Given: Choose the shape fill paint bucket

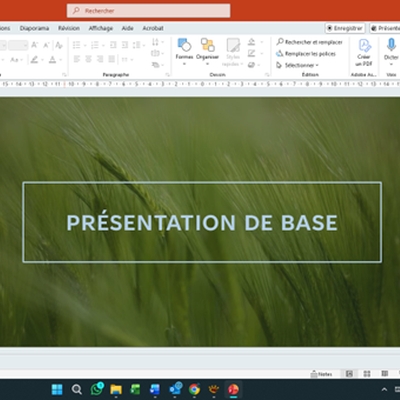Looking at the screenshot, I should pos(251,42).
